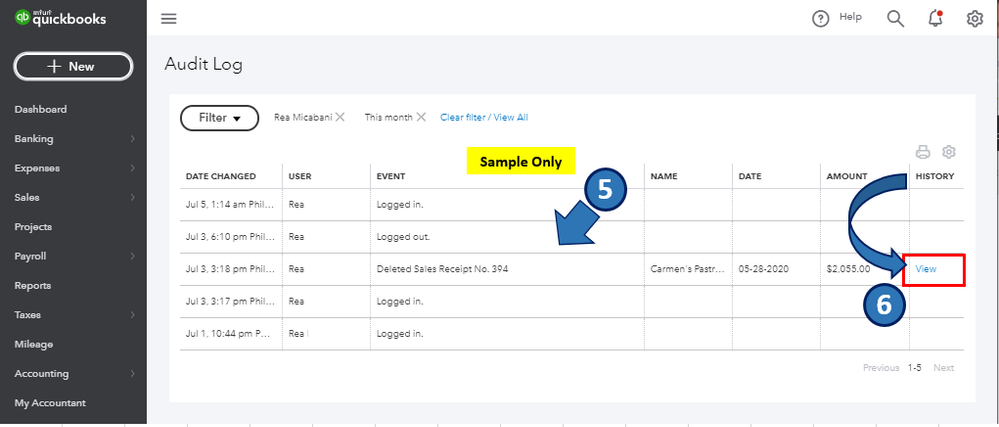Click Clear filter / View All link
Screen dimensions: 999x427
(x=484, y=117)
